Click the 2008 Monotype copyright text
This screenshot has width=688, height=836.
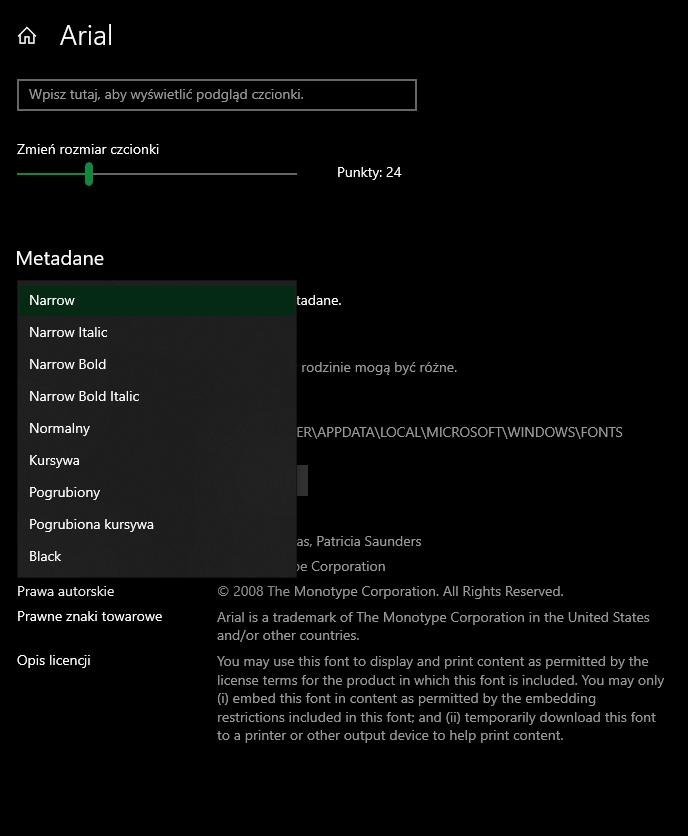pos(390,591)
